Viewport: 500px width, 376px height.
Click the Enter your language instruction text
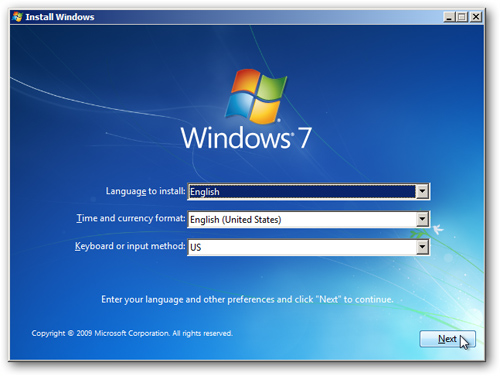247,299
